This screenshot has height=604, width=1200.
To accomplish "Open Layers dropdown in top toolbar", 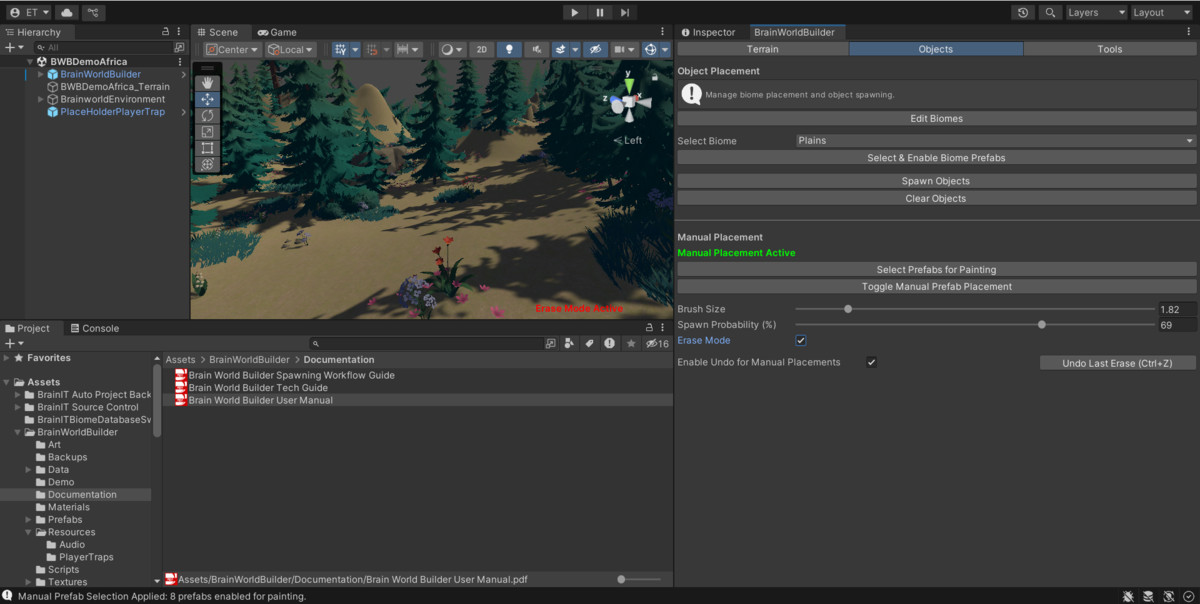I will (1095, 12).
